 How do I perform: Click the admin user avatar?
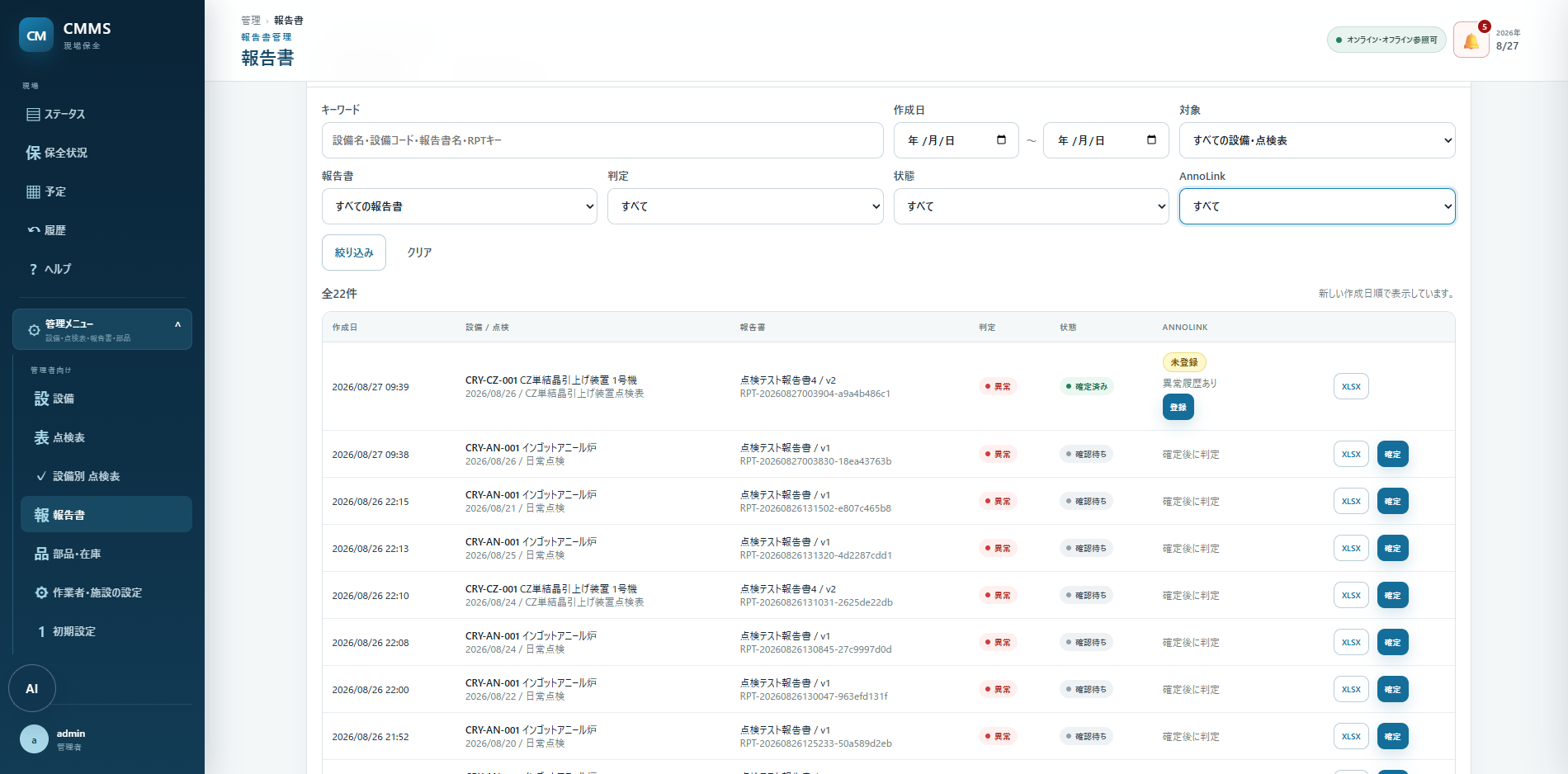click(34, 740)
